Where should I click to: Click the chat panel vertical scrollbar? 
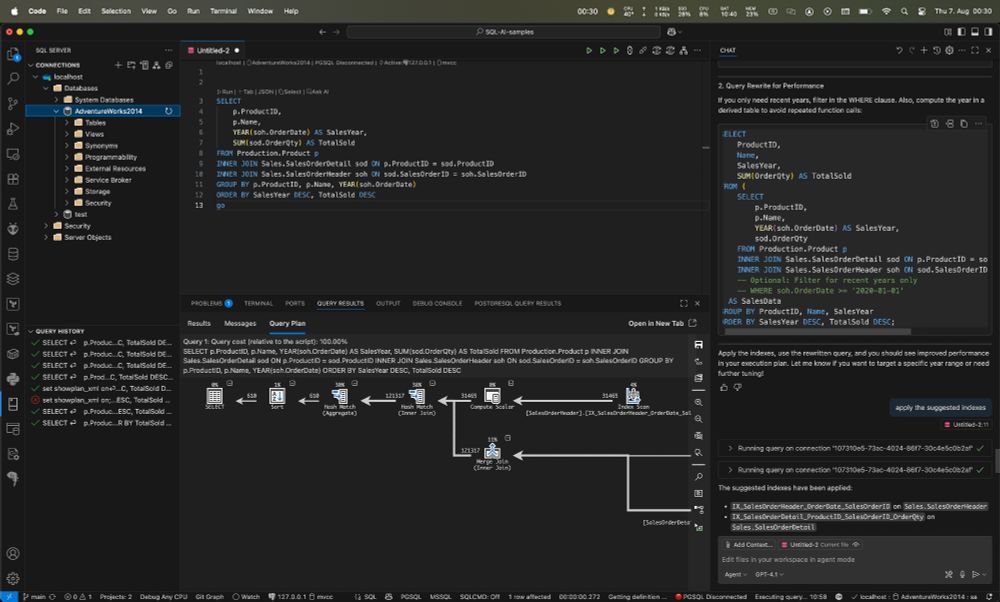coord(996,460)
